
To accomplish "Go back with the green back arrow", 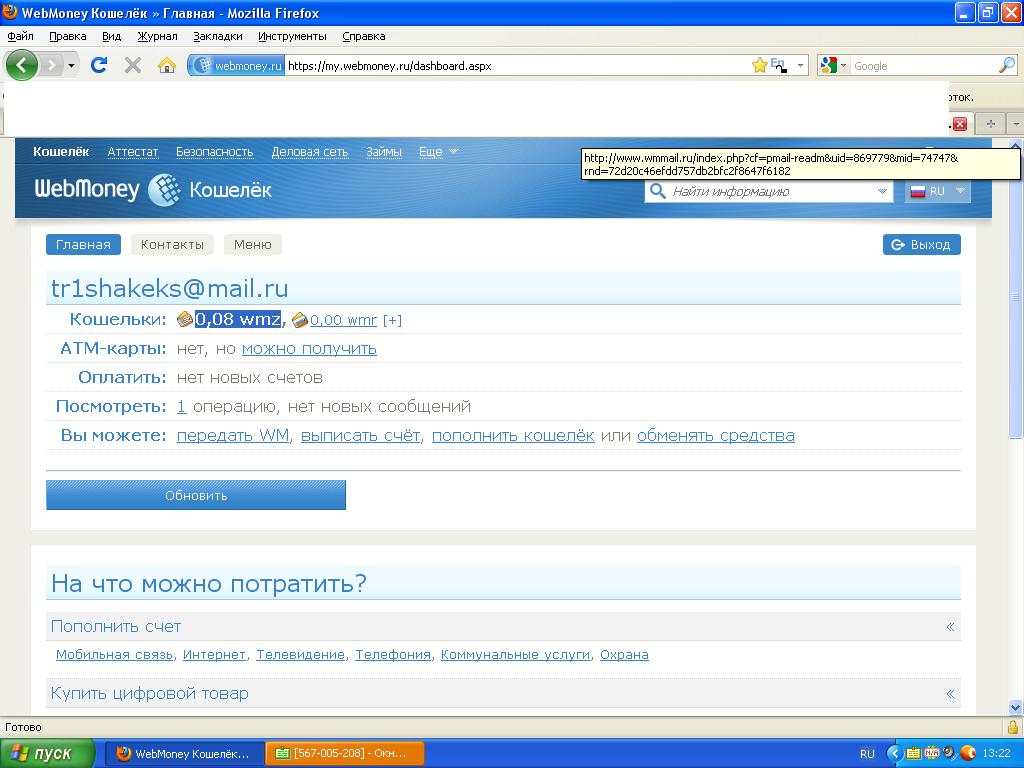I will [22, 65].
